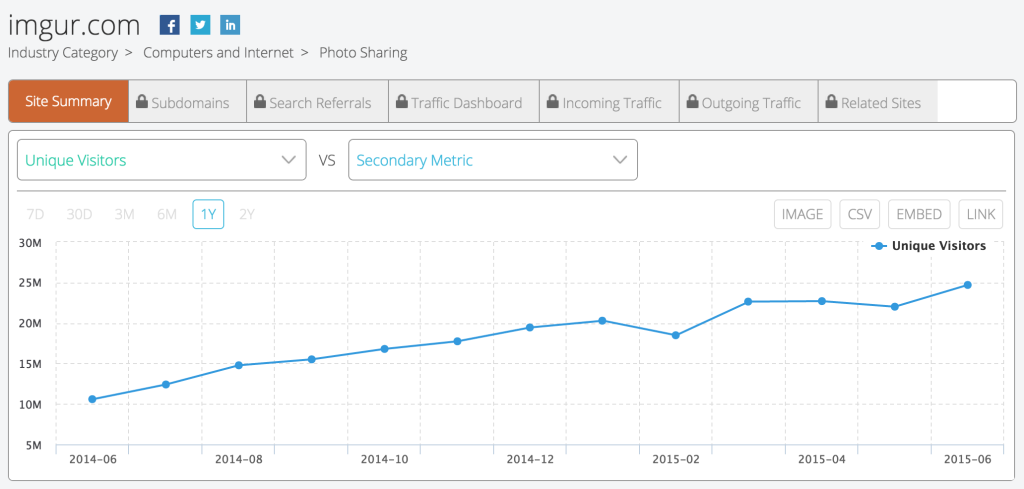Click the 2014-08 data point on chart
The width and height of the screenshot is (1024, 489).
[x=238, y=365]
